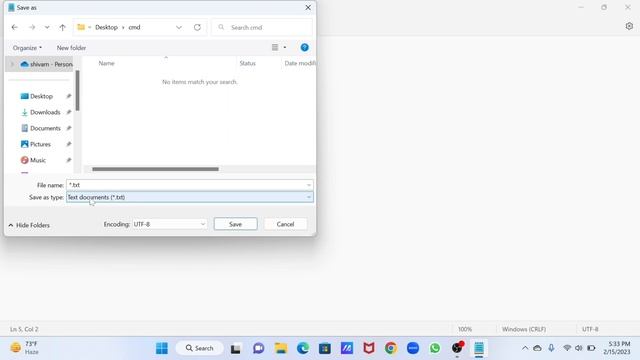Image resolution: width=640 pixels, height=360 pixels.
Task: Open the blue Help icon
Action: tap(304, 47)
